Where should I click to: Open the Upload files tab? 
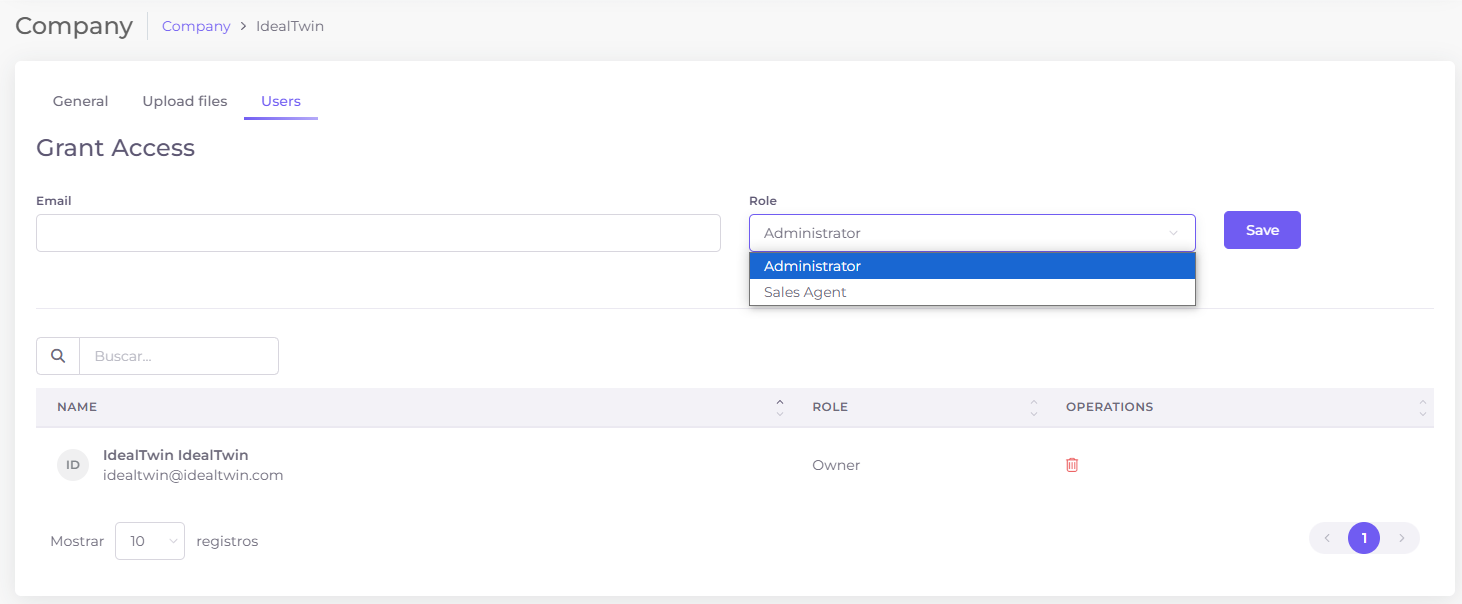pyautogui.click(x=185, y=101)
